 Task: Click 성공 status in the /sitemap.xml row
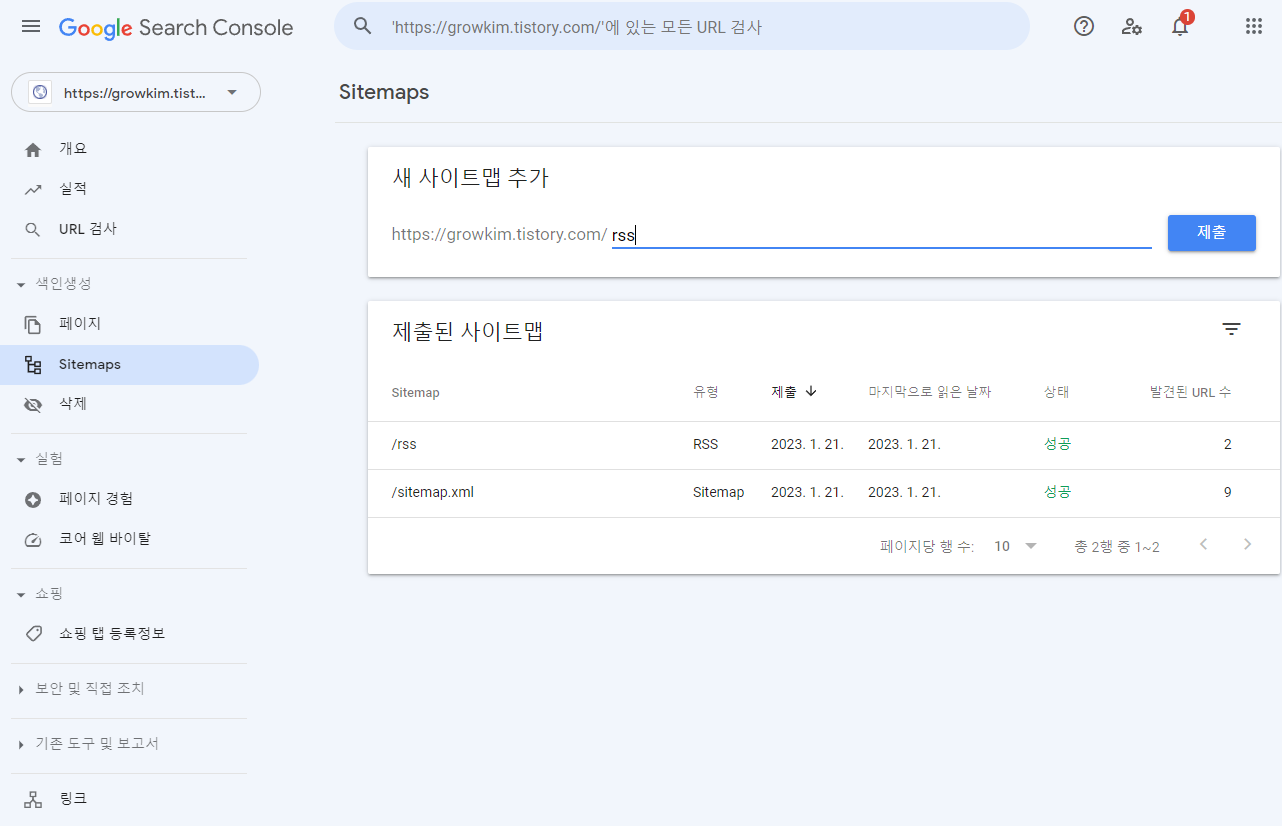click(1057, 492)
